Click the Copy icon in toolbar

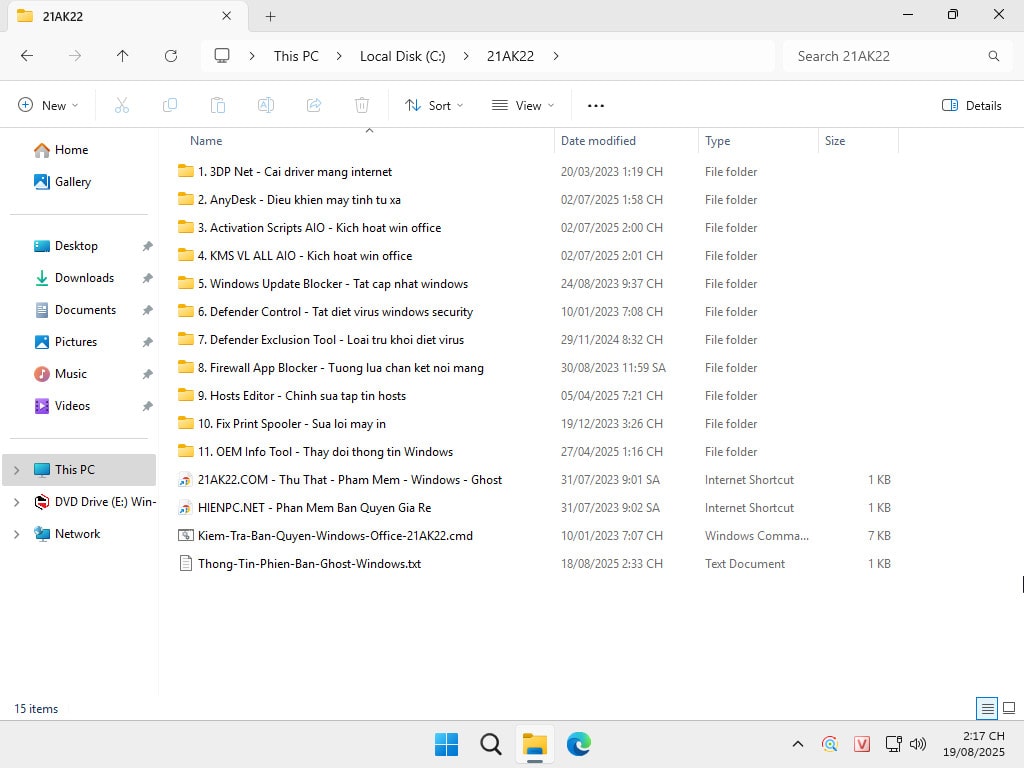(170, 105)
